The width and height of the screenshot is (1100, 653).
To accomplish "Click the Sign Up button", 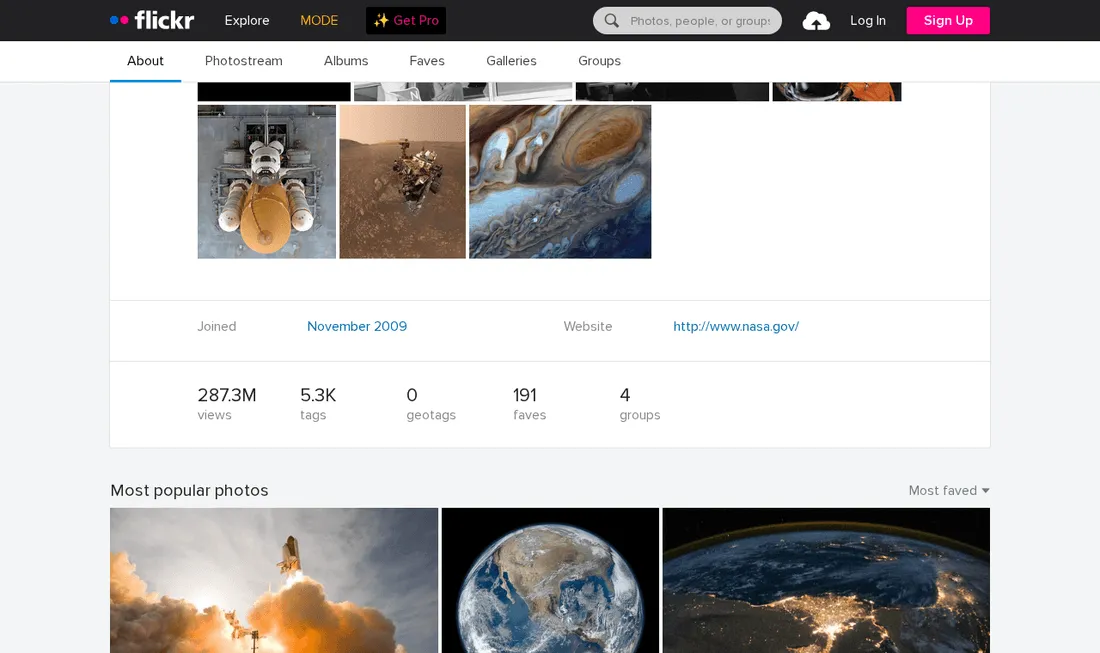I will click(948, 20).
